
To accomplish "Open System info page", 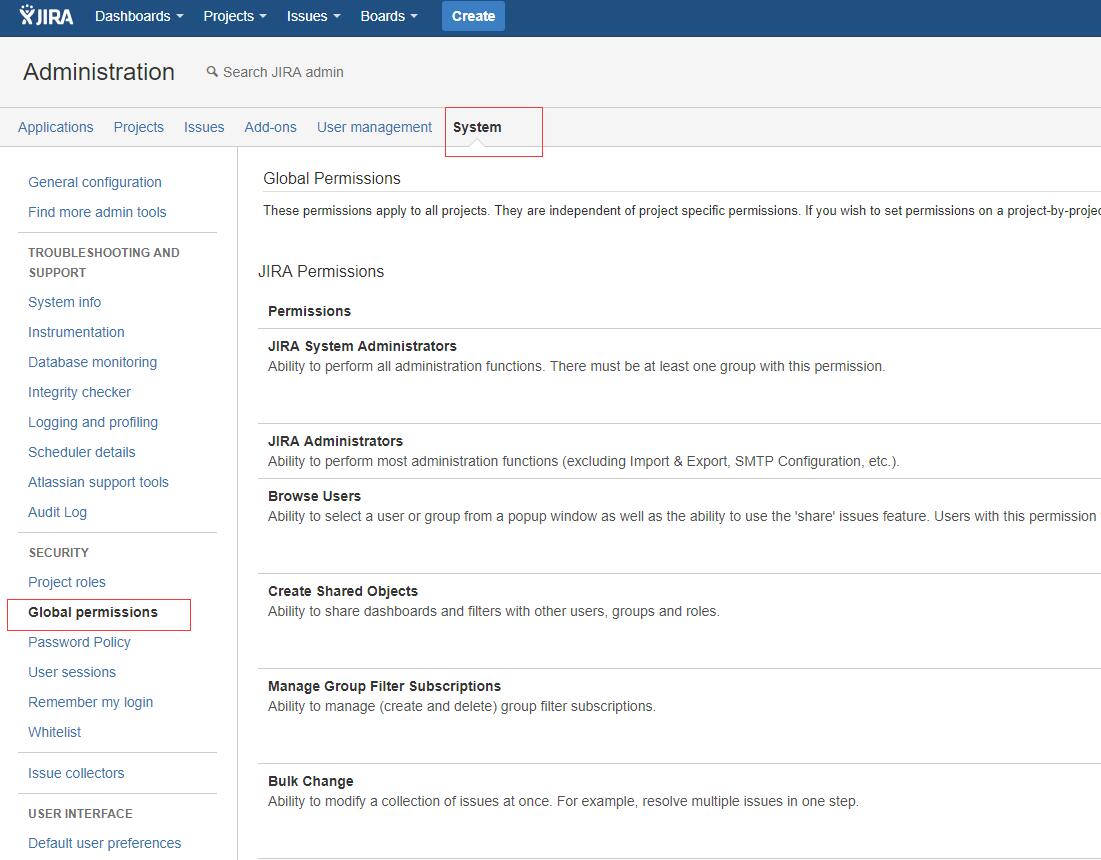I will coord(65,302).
